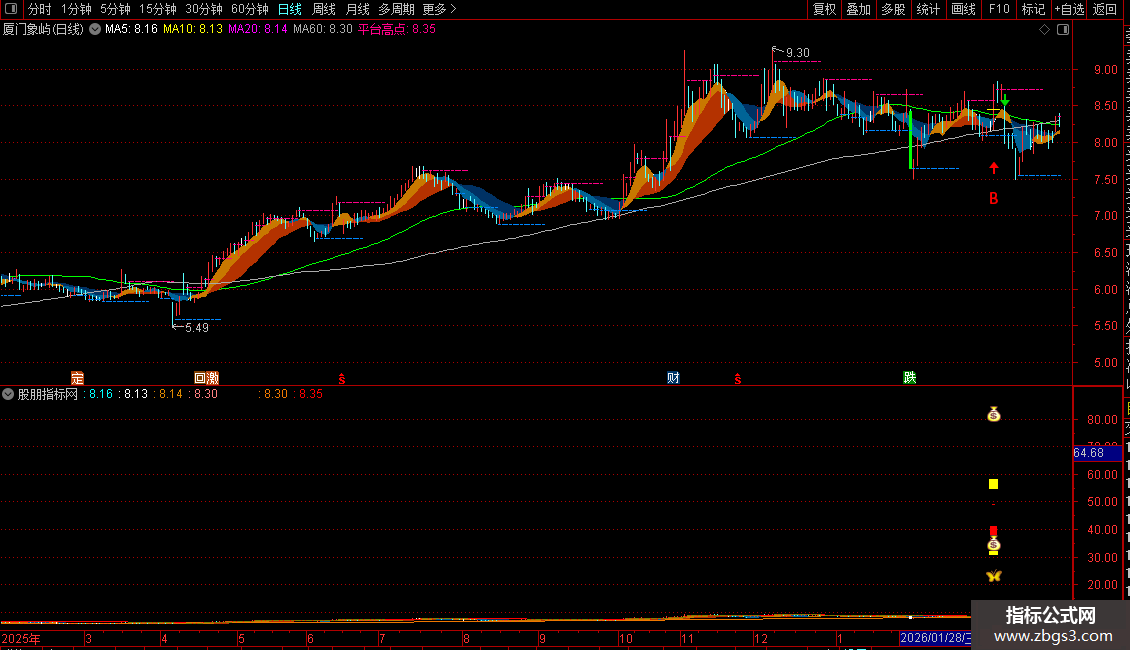Click the 2025年 label on time axis
The height and width of the screenshot is (650, 1130).
tap(21, 639)
